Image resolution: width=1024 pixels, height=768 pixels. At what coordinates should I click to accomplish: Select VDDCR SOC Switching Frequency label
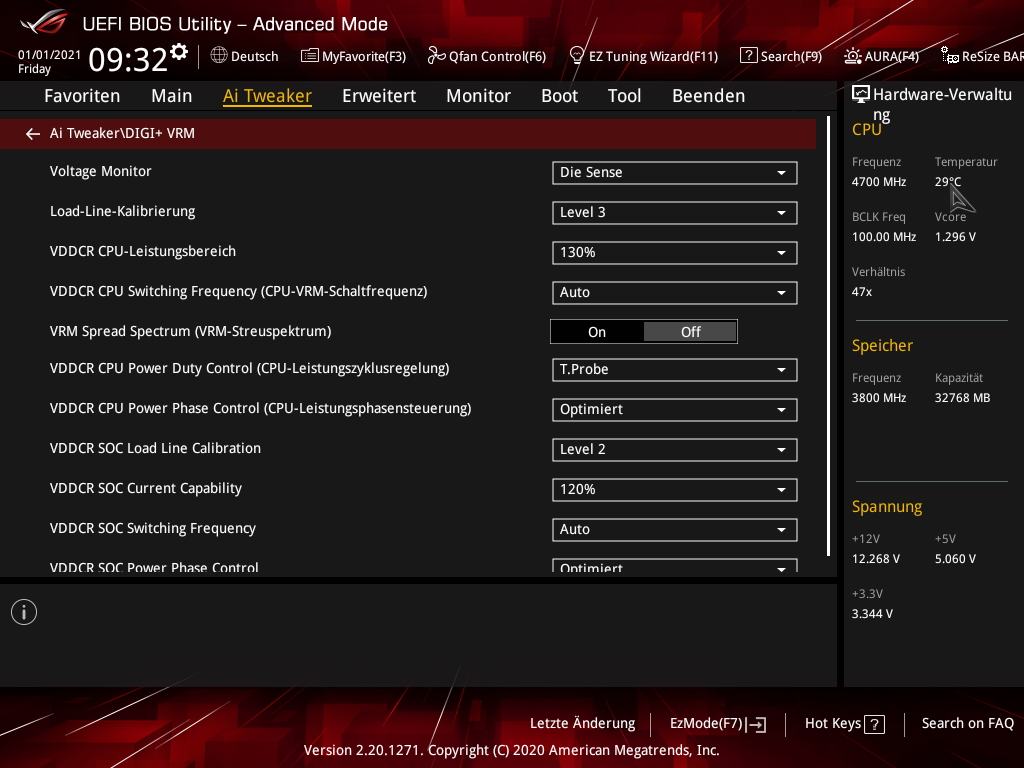tap(153, 528)
